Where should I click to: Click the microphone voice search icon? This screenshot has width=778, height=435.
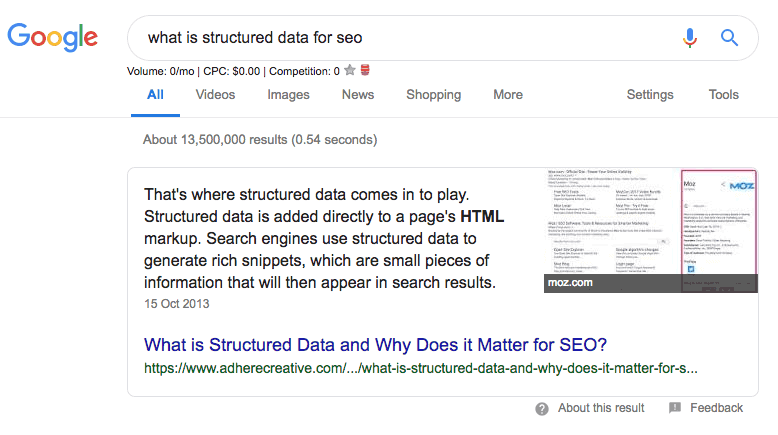[690, 39]
